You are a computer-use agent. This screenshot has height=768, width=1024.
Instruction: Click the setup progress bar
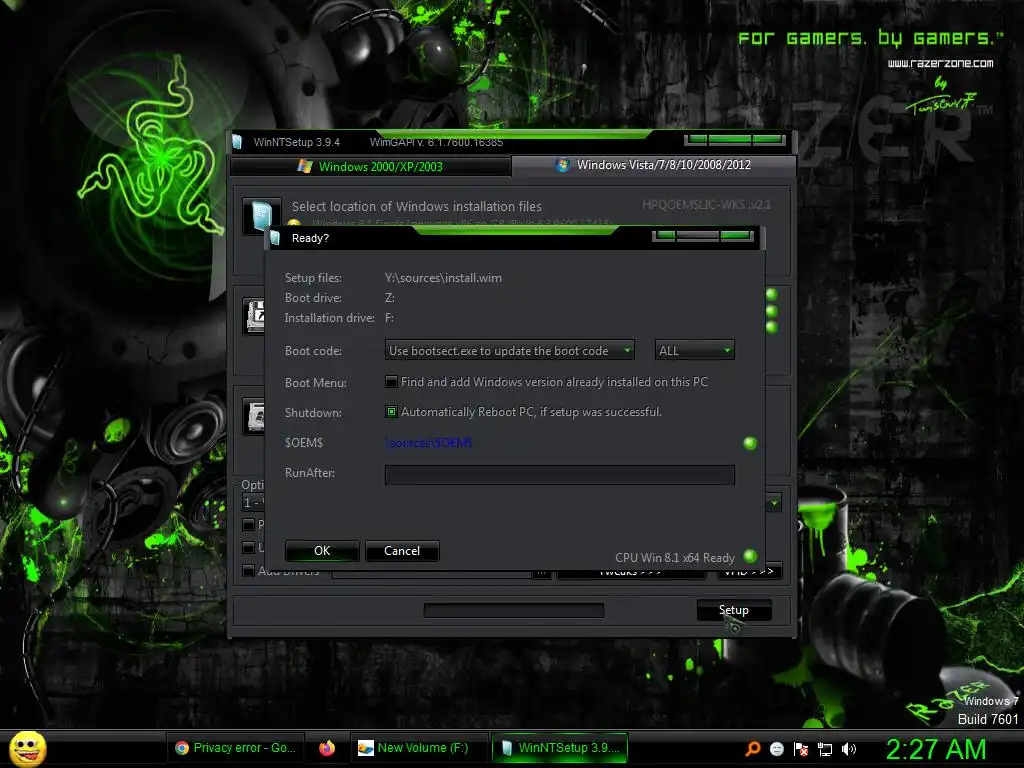point(514,610)
